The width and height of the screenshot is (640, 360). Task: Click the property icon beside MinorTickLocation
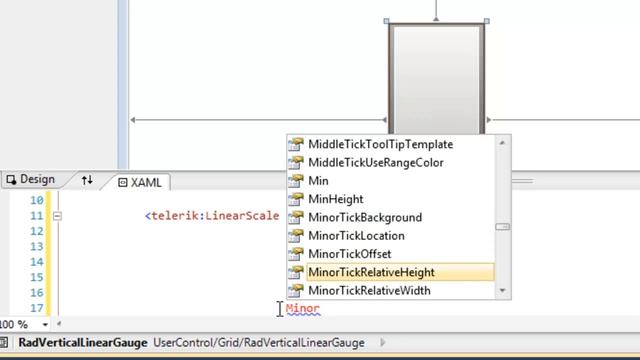[x=296, y=236]
